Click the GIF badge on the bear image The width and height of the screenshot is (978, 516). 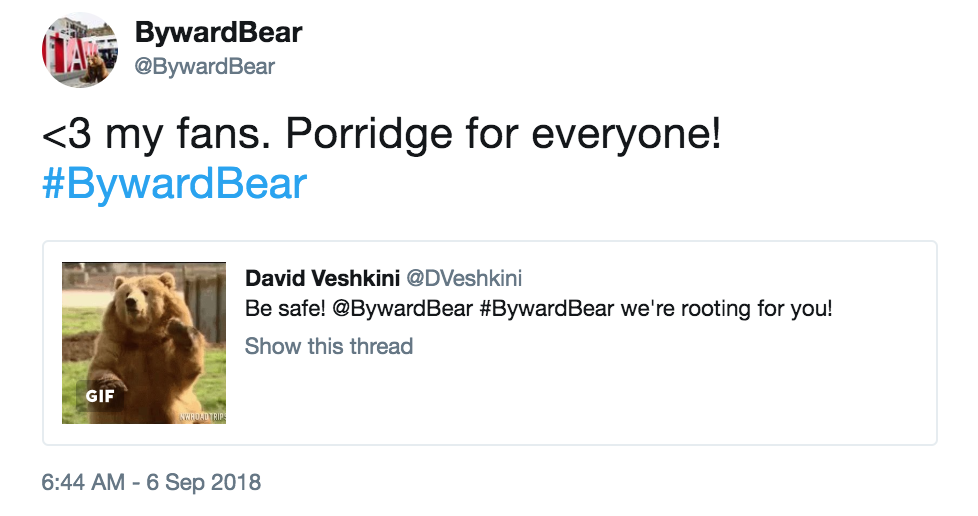pos(100,395)
